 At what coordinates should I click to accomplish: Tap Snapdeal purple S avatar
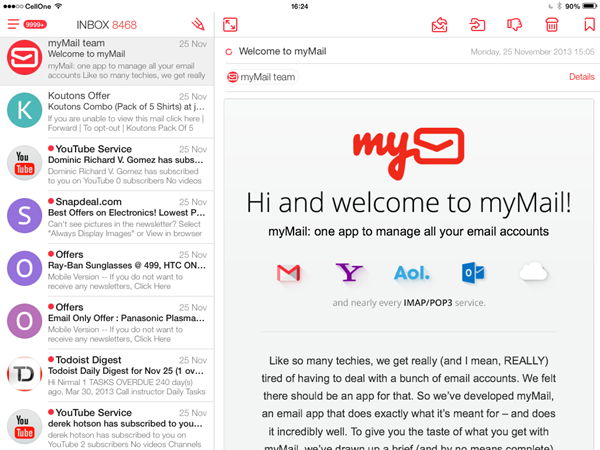tap(24, 216)
